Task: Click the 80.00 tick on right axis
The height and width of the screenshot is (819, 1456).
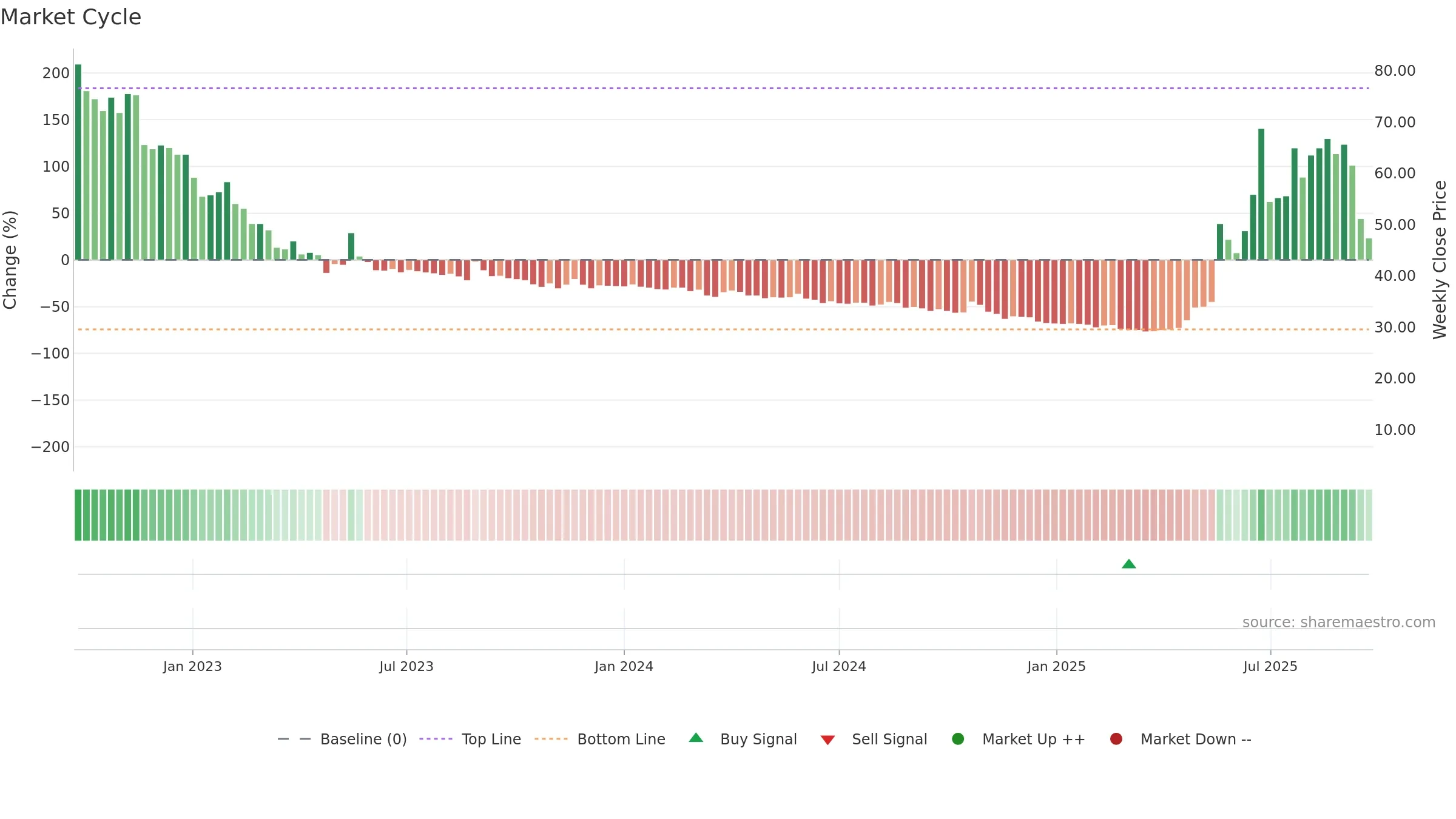Action: (x=1395, y=71)
